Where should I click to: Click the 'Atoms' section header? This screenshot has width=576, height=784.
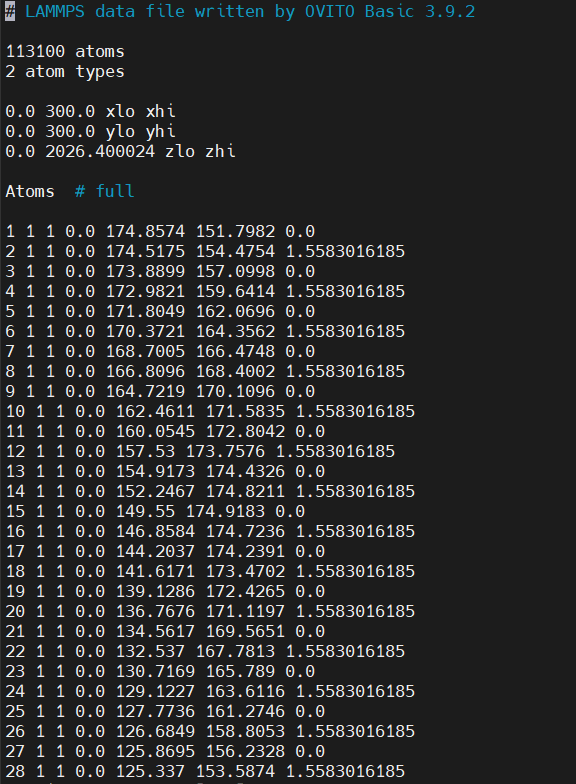(30, 191)
